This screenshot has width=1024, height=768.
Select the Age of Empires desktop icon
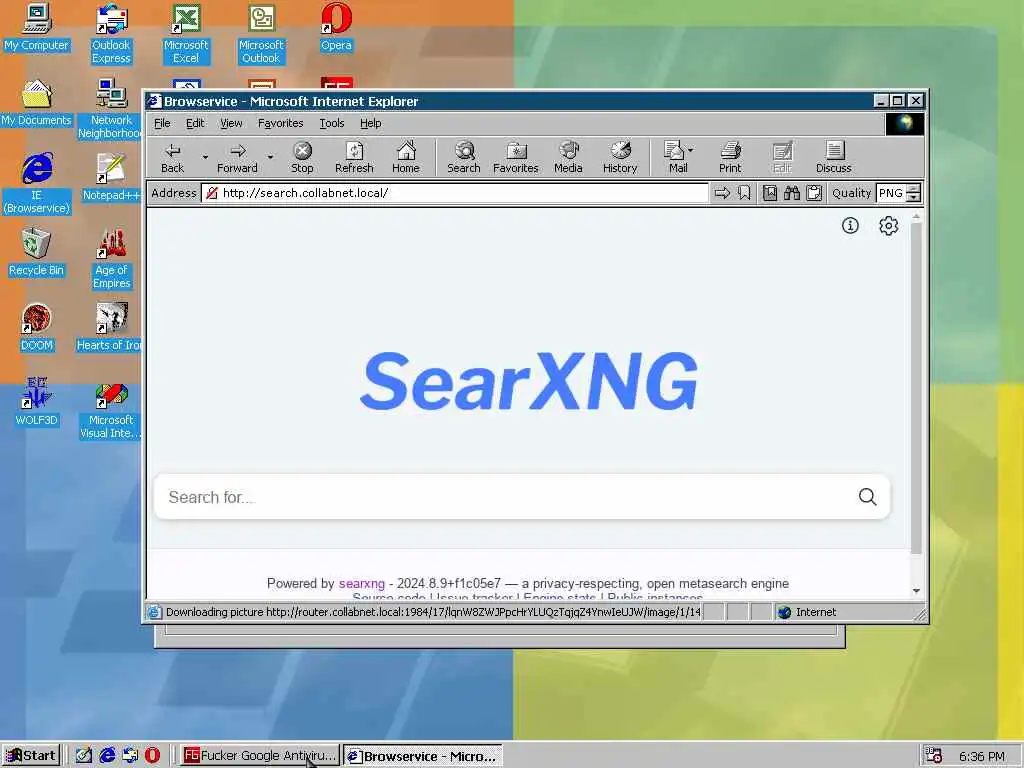click(x=111, y=259)
